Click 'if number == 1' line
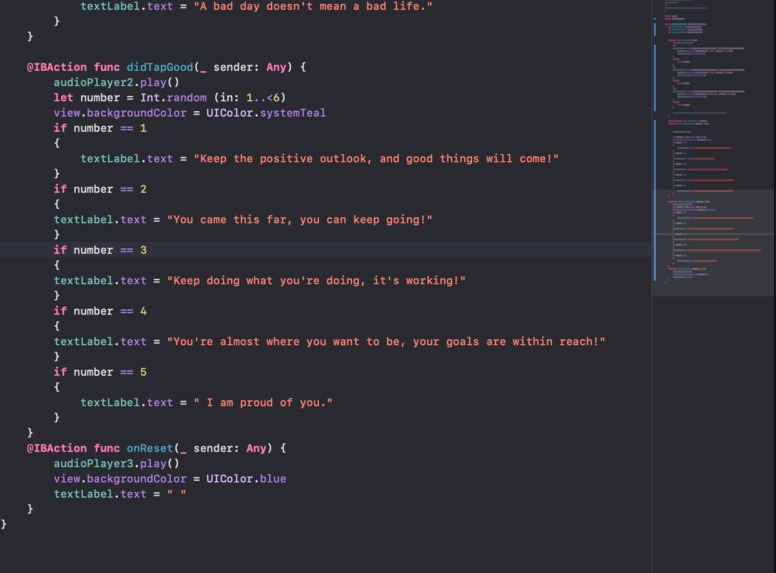The image size is (776, 573). (x=100, y=129)
